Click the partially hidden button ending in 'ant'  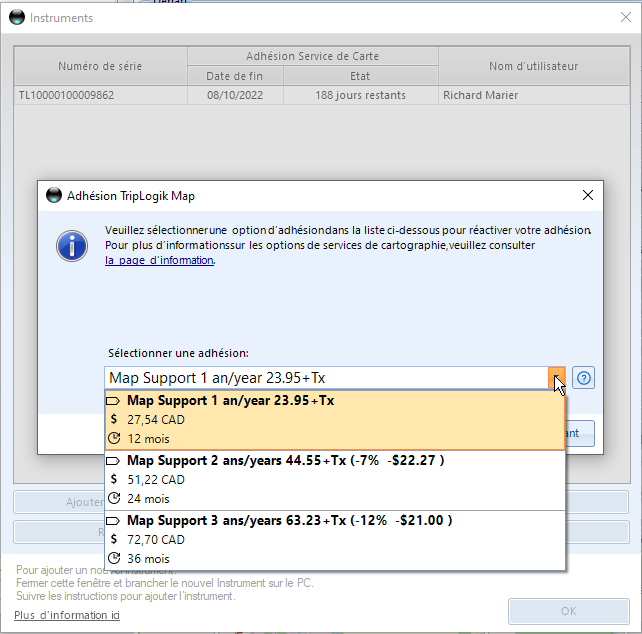click(580, 433)
